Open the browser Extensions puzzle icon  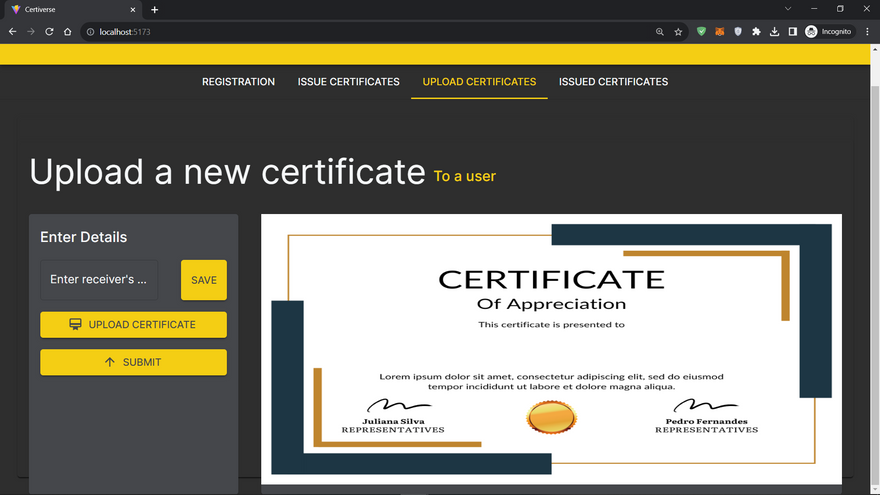coord(756,32)
